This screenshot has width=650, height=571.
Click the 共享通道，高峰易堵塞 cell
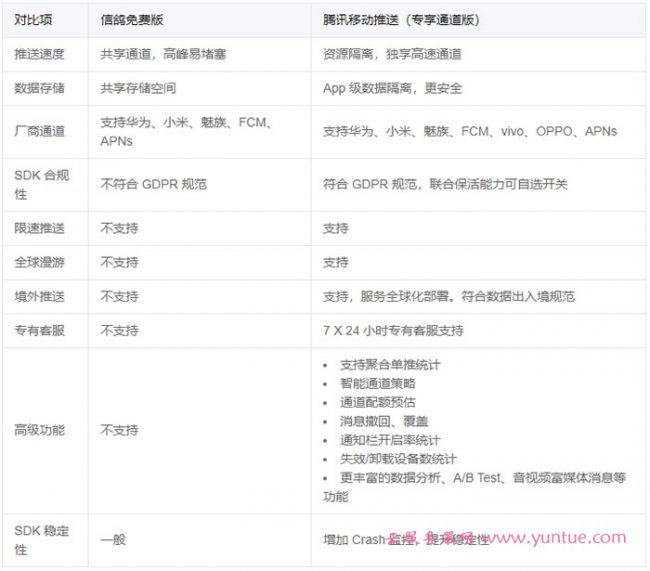pyautogui.click(x=163, y=54)
